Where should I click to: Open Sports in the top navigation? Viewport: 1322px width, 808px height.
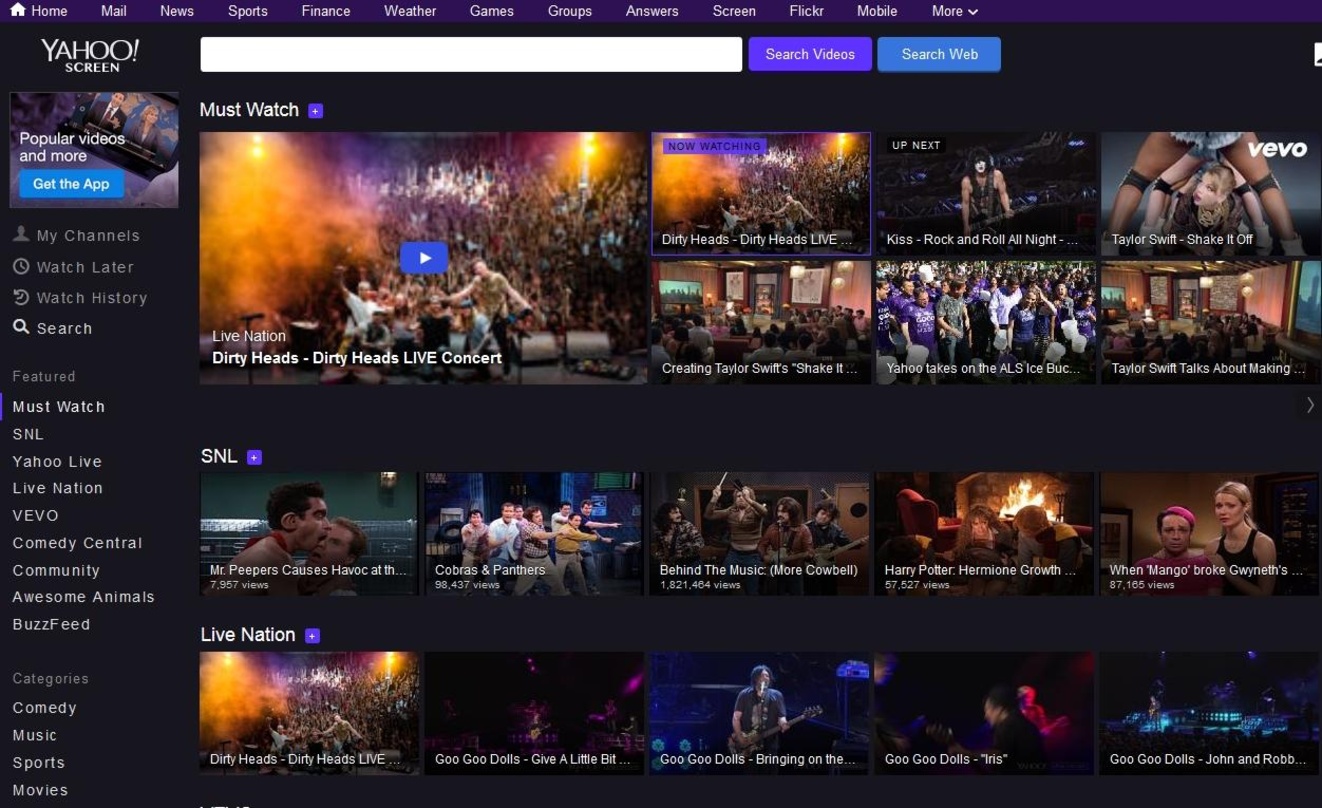247,11
